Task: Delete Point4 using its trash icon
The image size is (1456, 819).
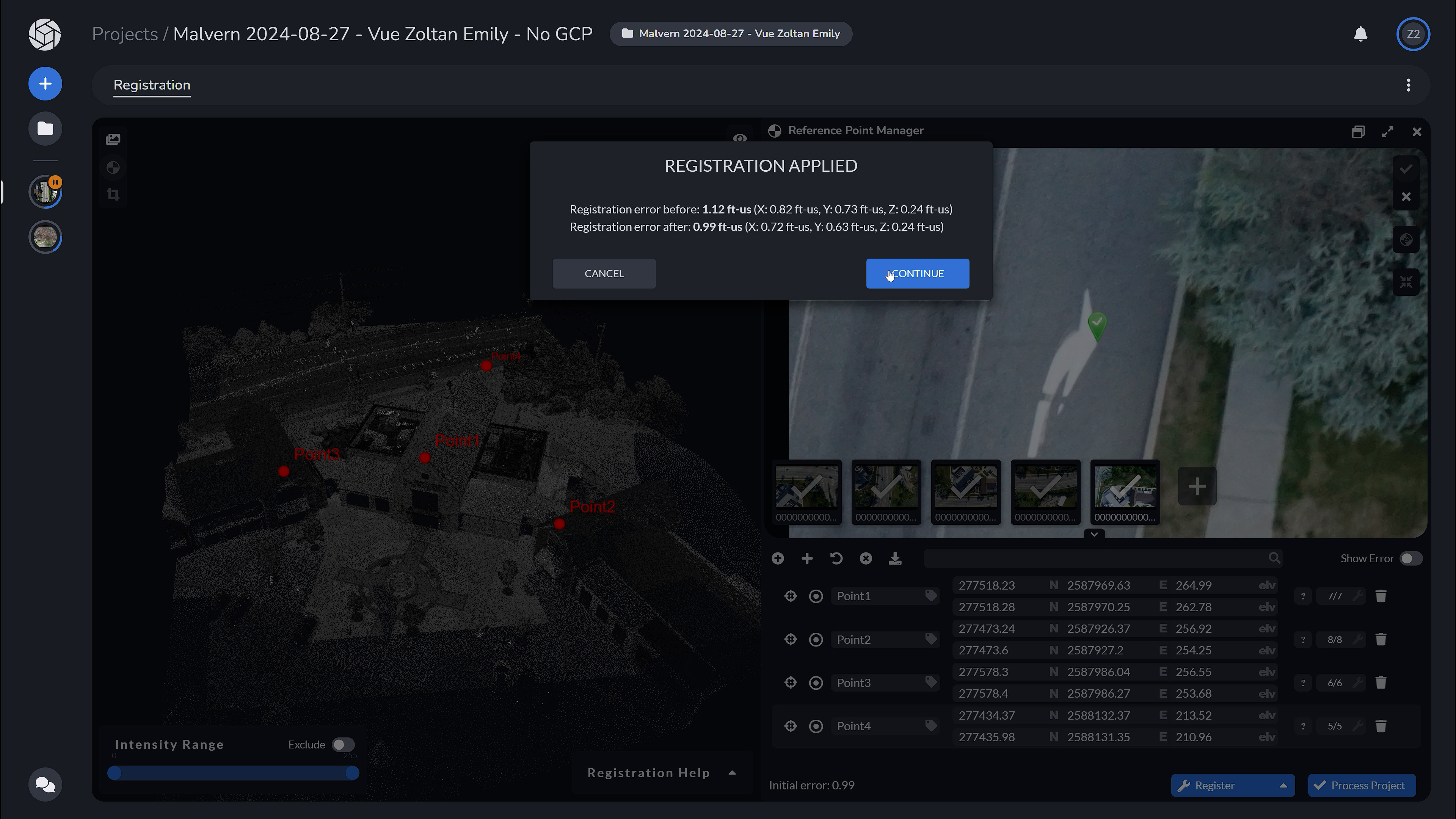Action: click(x=1381, y=726)
